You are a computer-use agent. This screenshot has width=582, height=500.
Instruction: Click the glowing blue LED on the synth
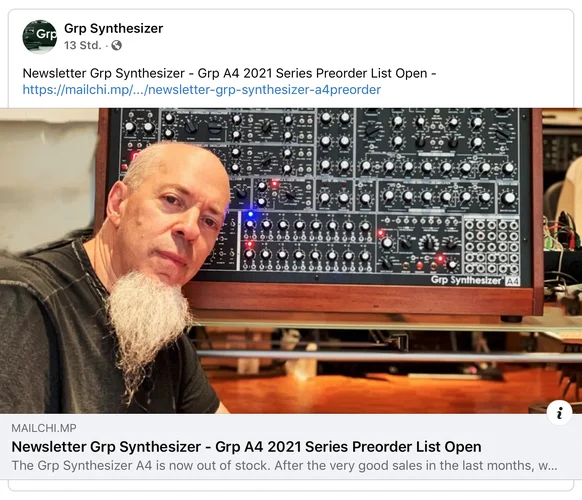tap(251, 214)
